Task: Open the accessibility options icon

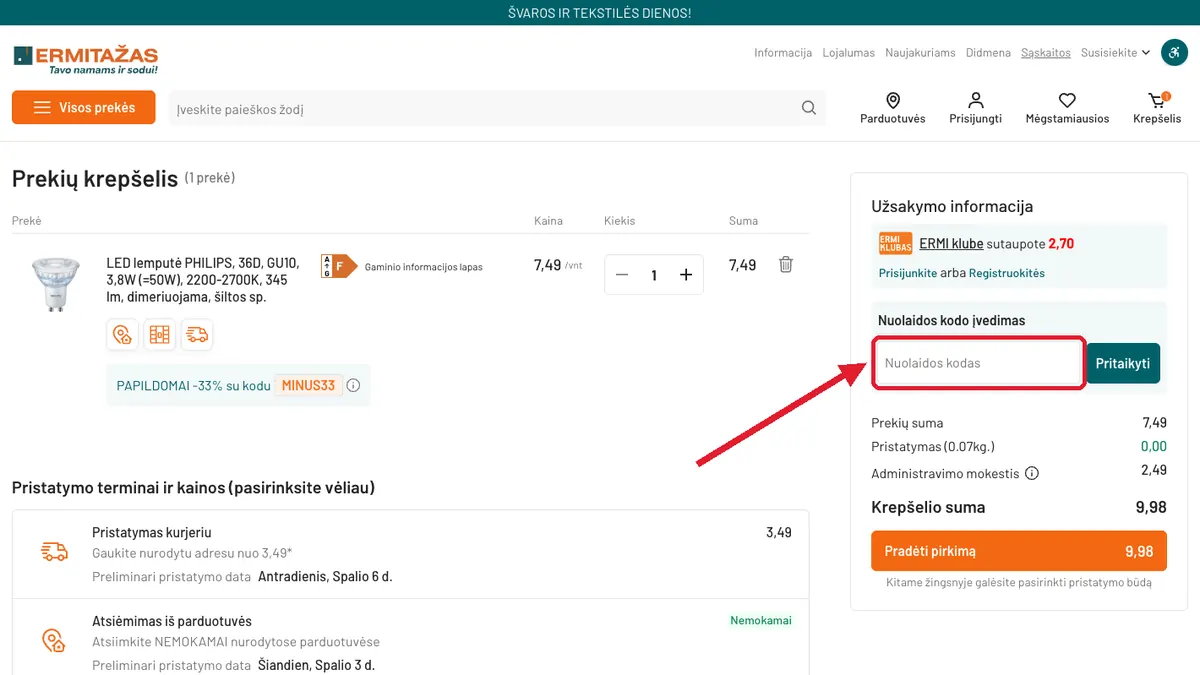Action: (1174, 53)
